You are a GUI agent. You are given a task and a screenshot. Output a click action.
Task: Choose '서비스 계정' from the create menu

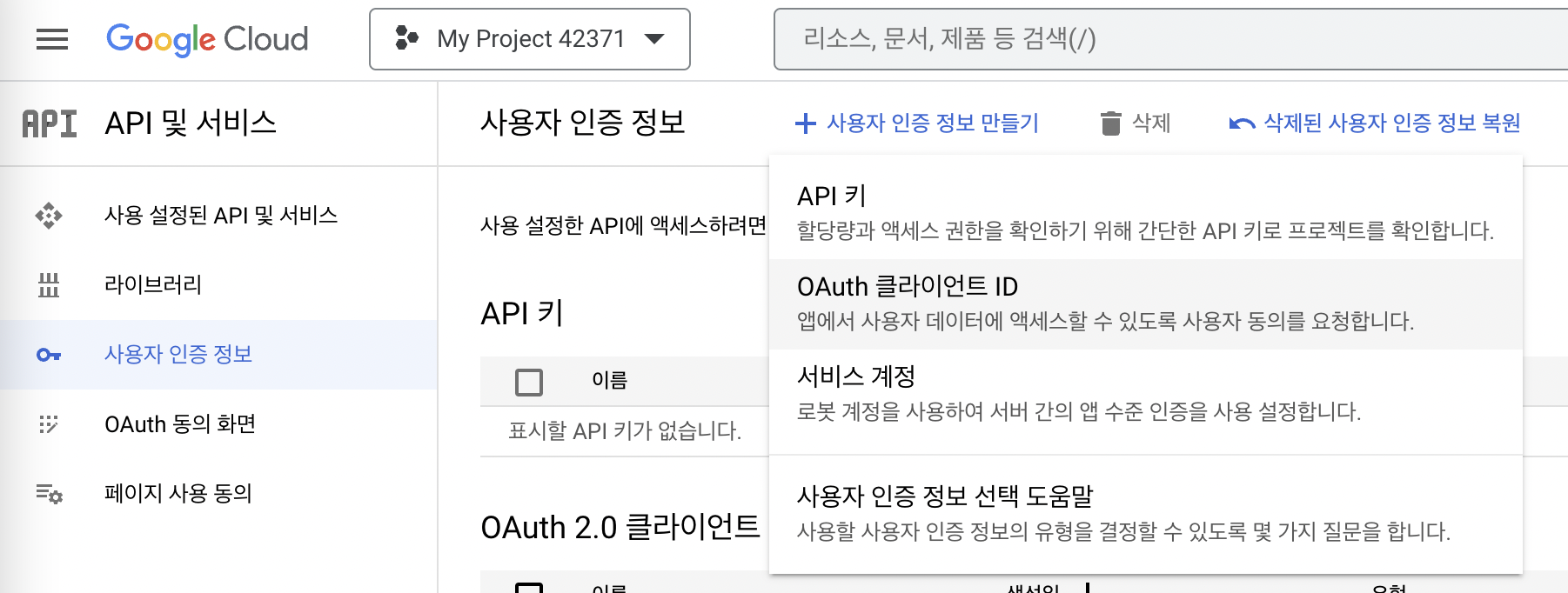coord(1146,394)
